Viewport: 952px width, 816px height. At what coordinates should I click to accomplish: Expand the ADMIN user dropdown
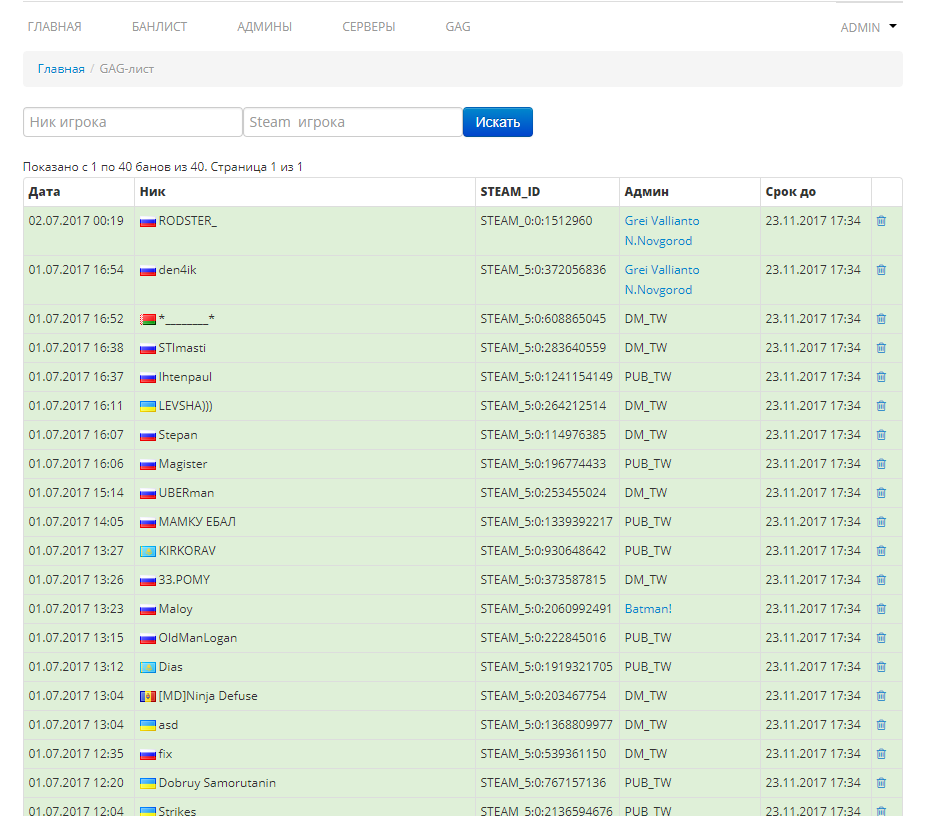tap(868, 27)
